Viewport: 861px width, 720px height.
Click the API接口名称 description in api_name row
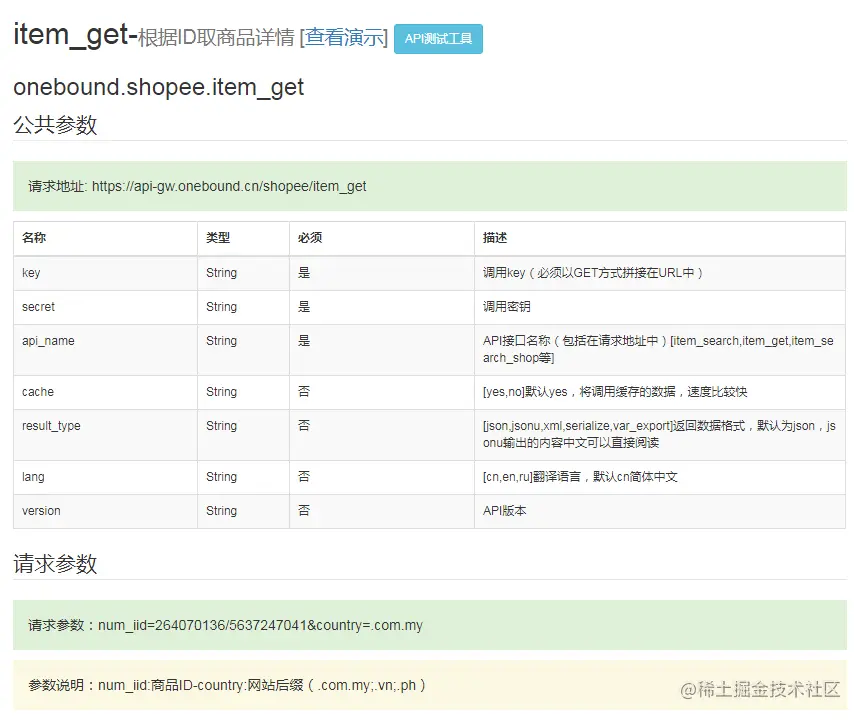point(658,349)
